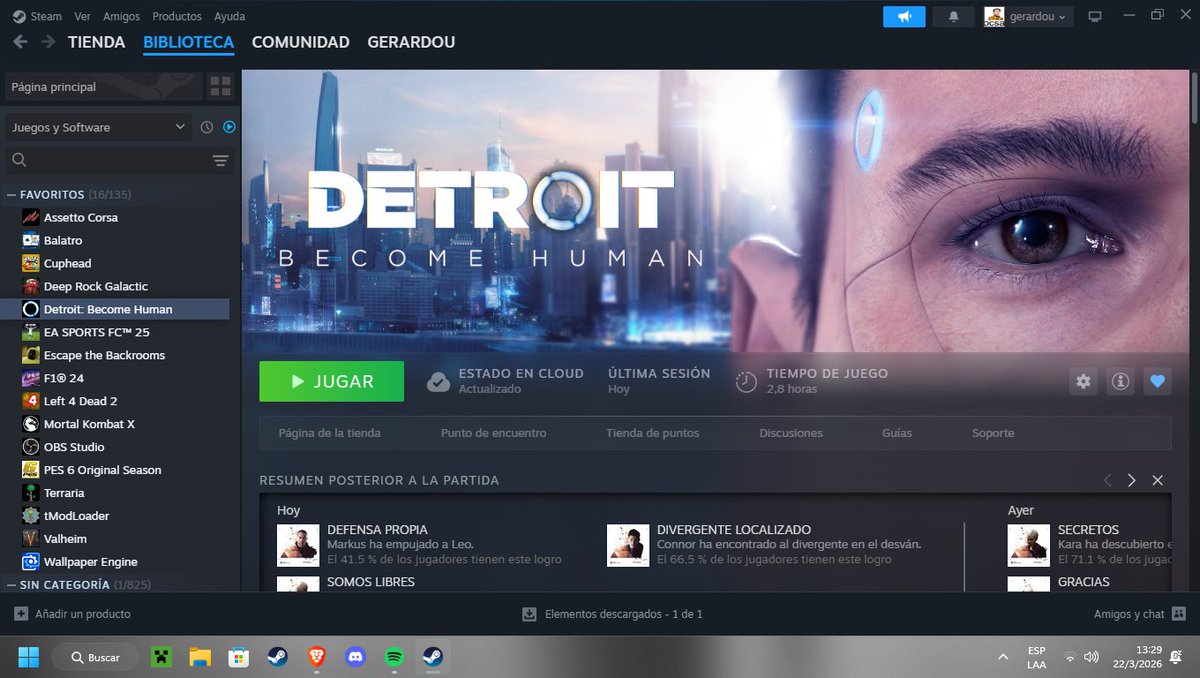Screen dimensions: 1200x678
Task: Switch to Big Picture mode icon
Action: point(1095,16)
